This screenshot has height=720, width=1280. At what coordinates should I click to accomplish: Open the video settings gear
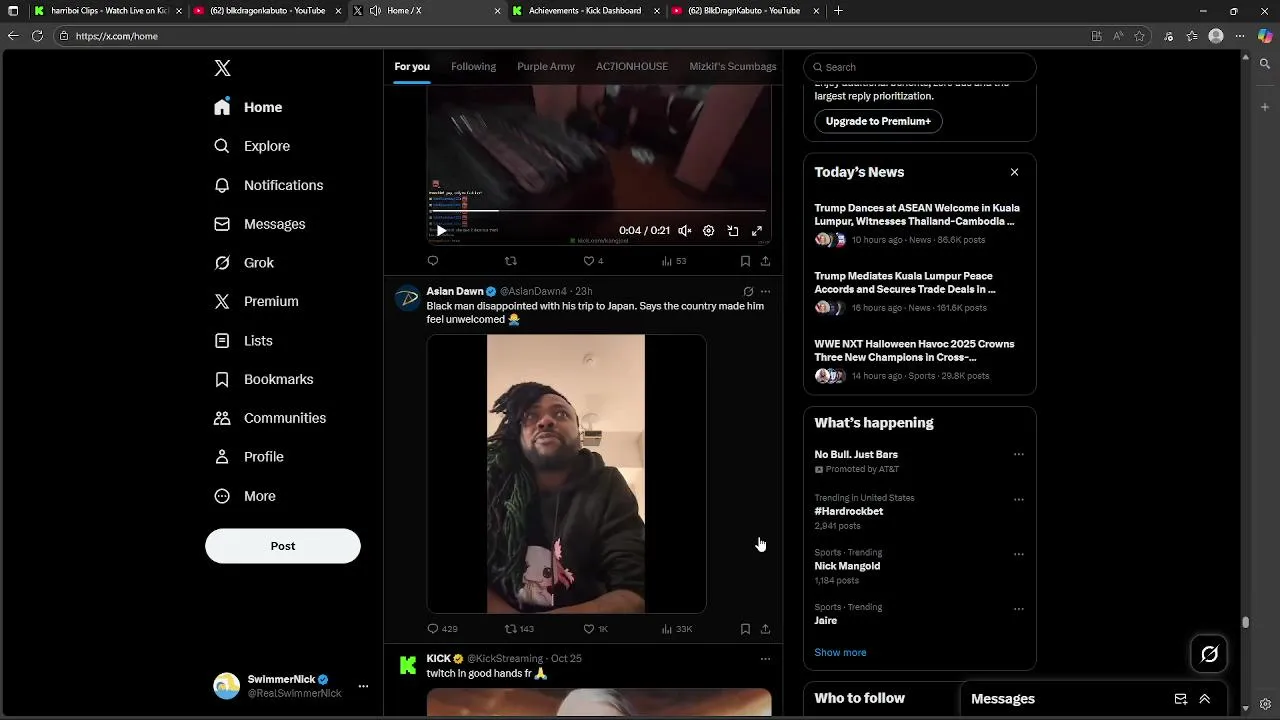click(708, 231)
